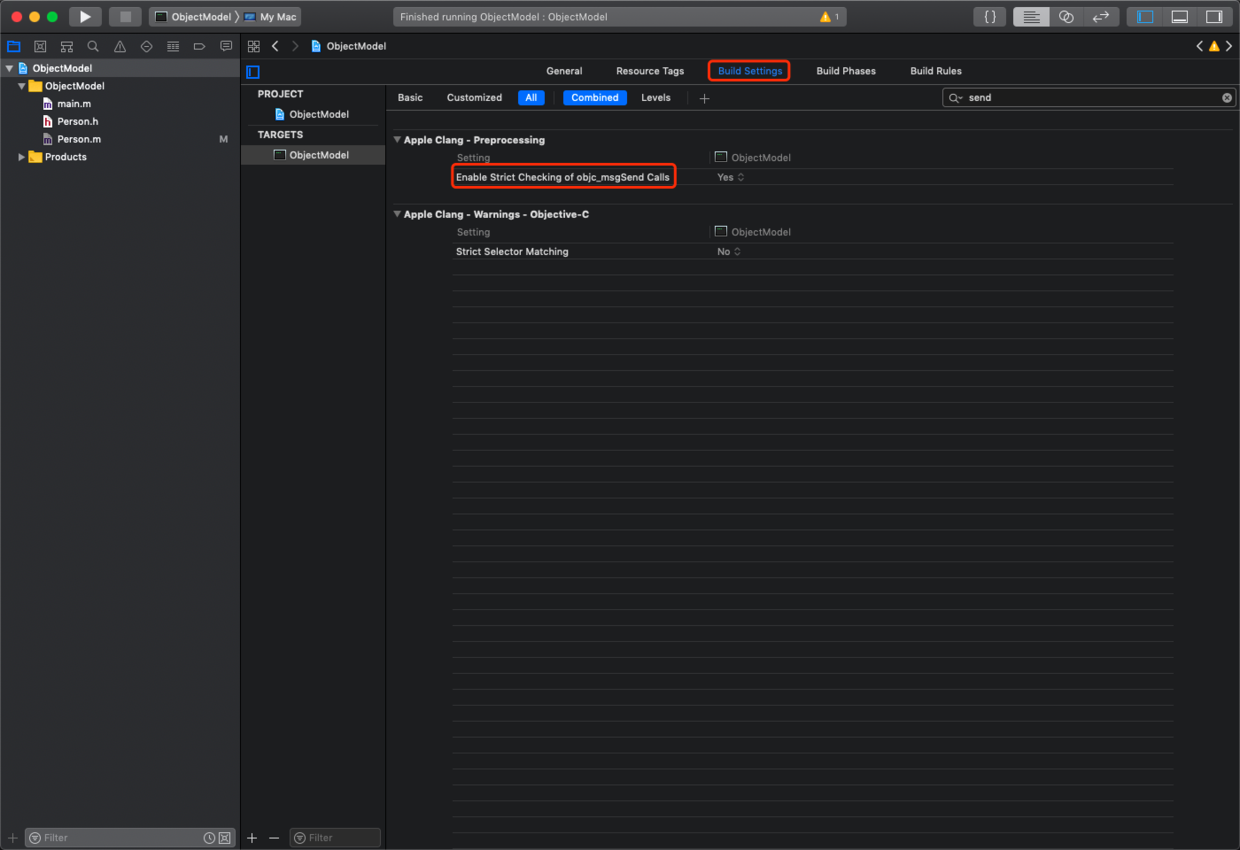Choose the My Mac run destination
This screenshot has width=1240, height=850.
pyautogui.click(x=270, y=17)
